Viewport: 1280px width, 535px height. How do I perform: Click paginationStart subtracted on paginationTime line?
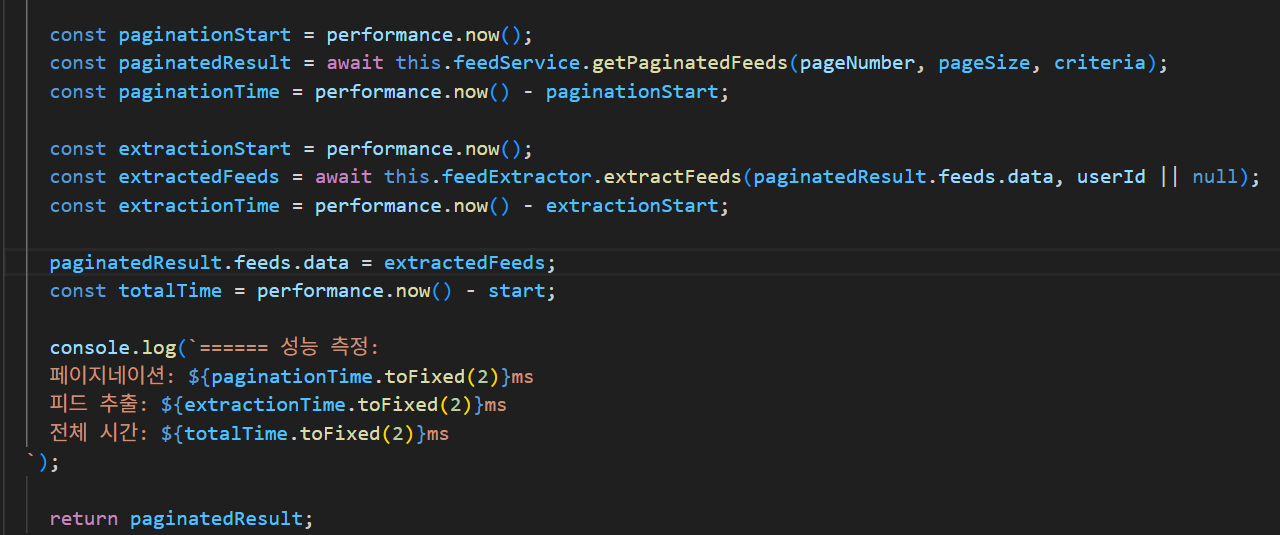(632, 92)
